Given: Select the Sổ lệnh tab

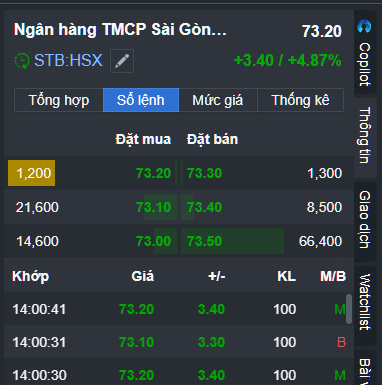Looking at the screenshot, I should (141, 100).
